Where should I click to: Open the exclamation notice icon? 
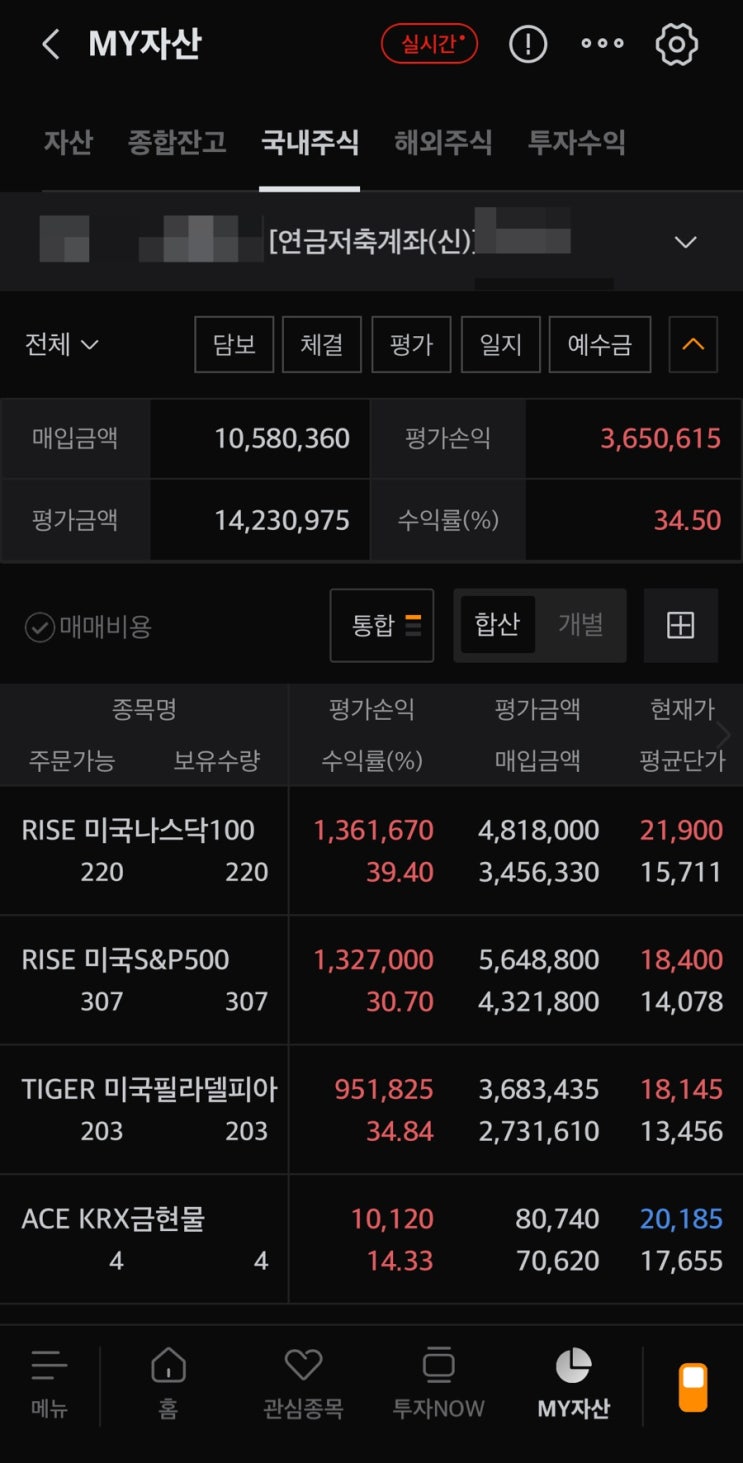click(528, 44)
